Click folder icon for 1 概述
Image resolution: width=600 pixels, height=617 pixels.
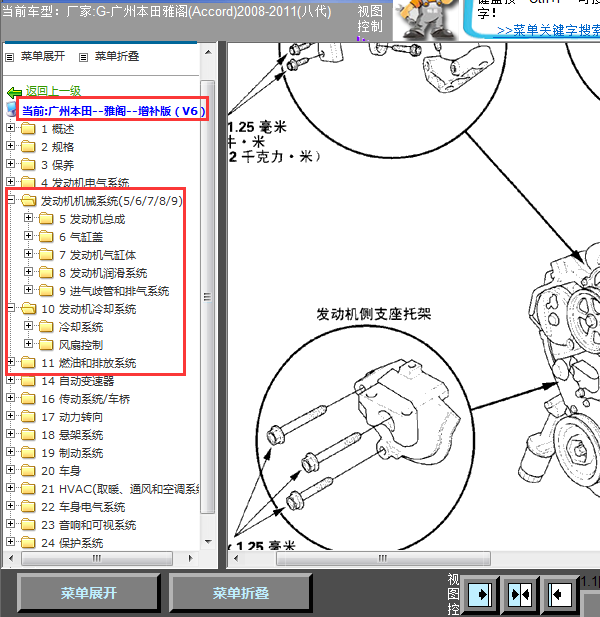tap(28, 129)
